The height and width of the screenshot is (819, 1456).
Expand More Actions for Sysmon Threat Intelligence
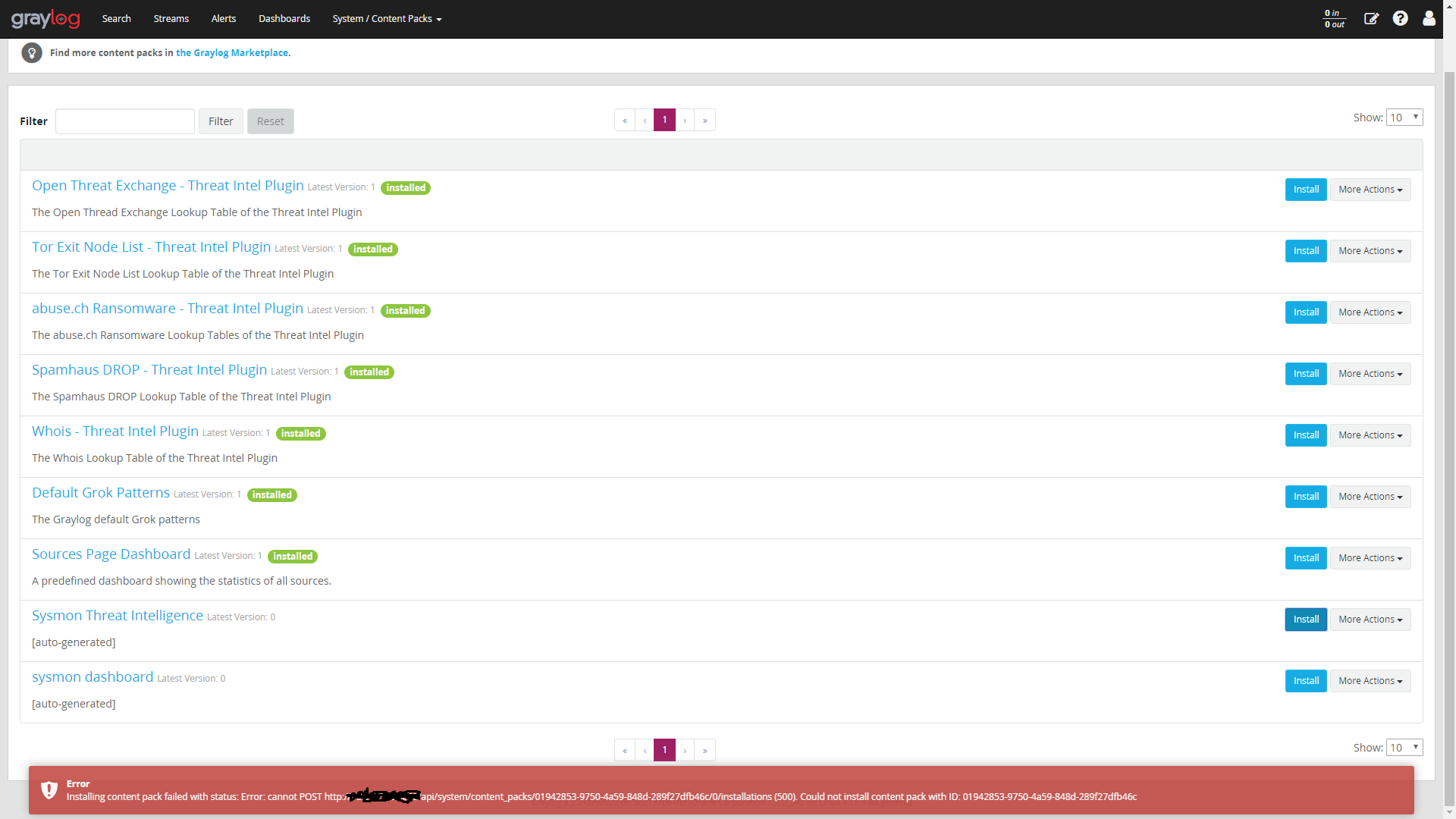[1370, 620]
